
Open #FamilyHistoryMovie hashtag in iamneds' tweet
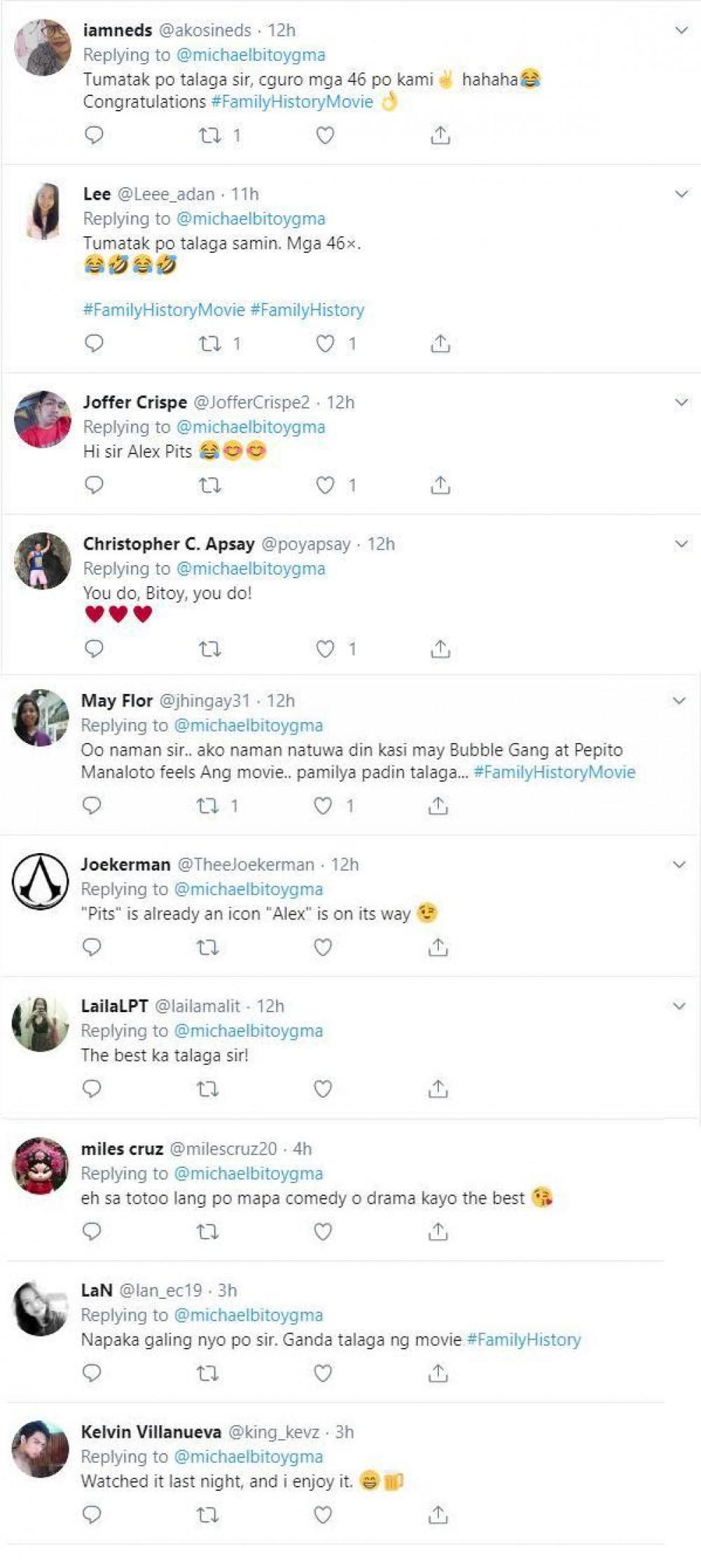point(292,102)
